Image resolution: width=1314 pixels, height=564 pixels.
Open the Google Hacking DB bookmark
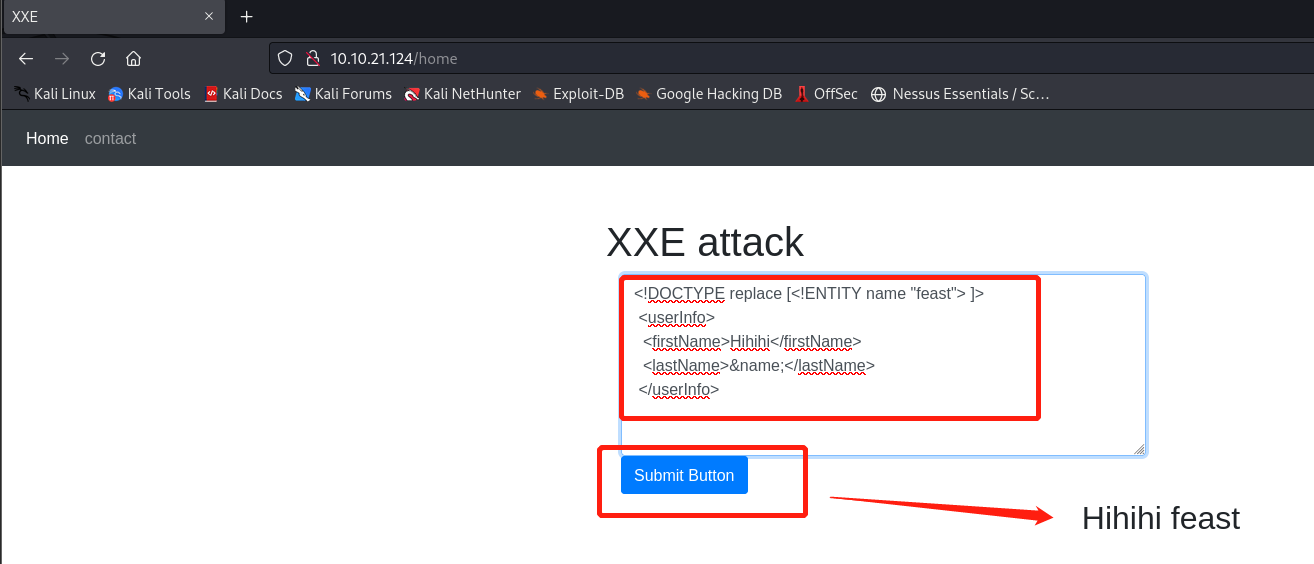click(x=709, y=94)
